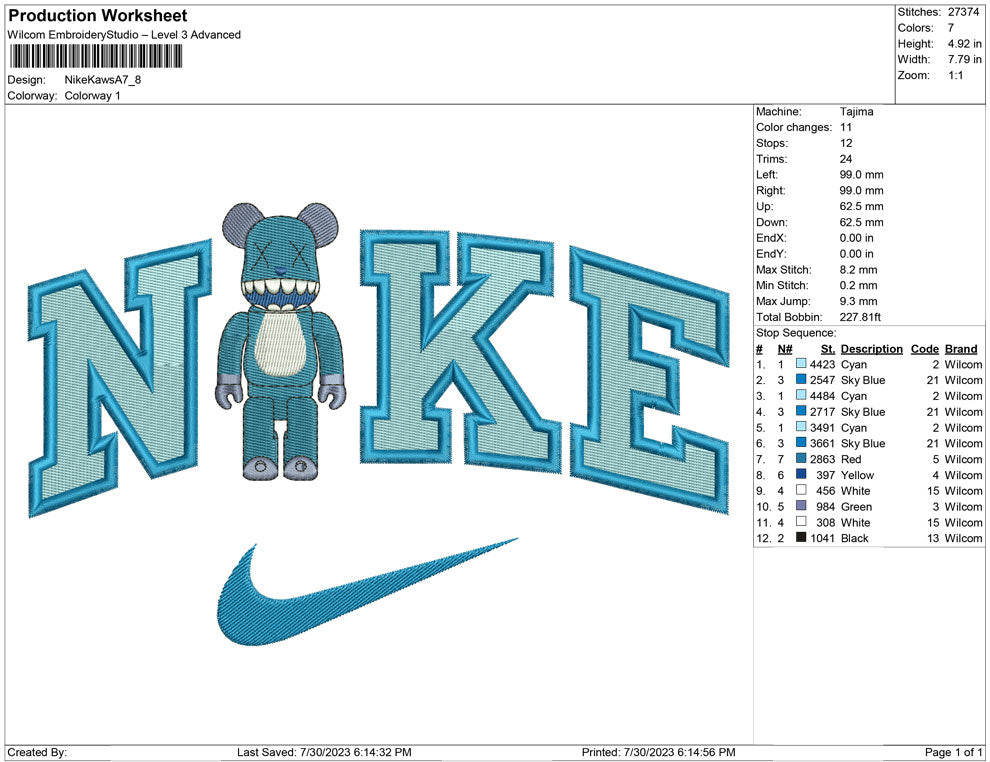Click the Black description in stop 12
Screen dimensions: 990x762
click(854, 539)
